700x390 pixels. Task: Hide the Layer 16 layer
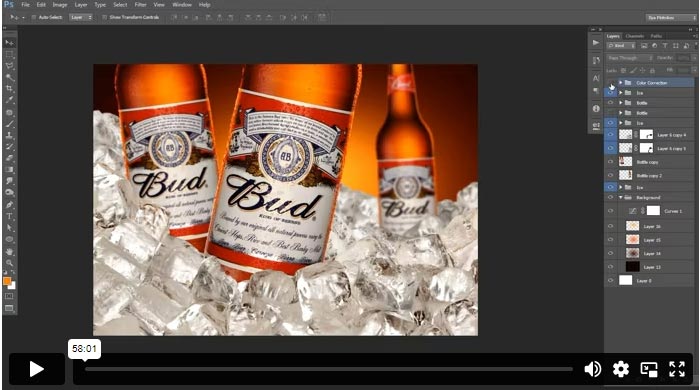click(x=610, y=226)
